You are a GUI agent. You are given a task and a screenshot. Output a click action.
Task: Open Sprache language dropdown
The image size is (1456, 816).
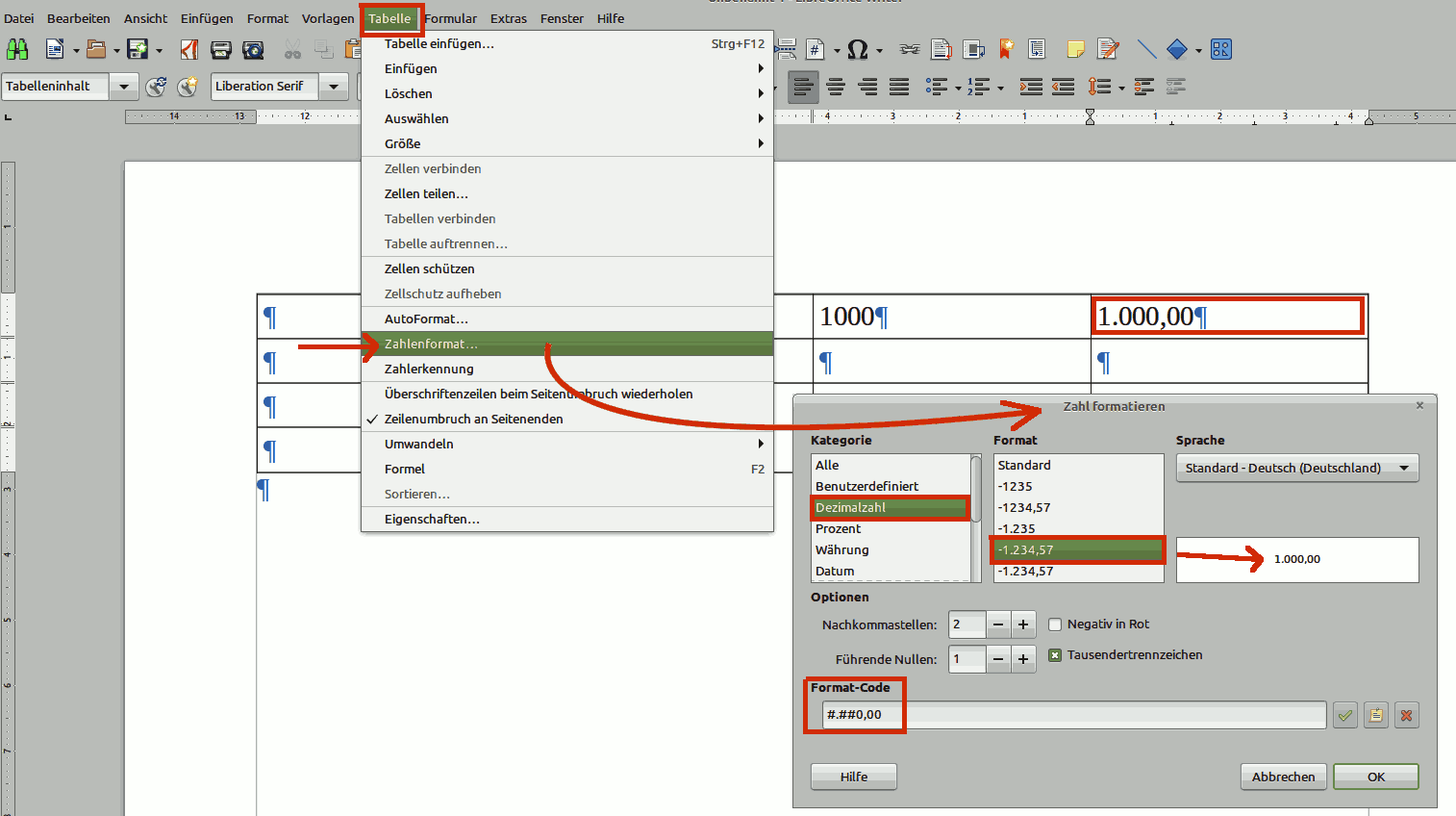pos(1297,468)
